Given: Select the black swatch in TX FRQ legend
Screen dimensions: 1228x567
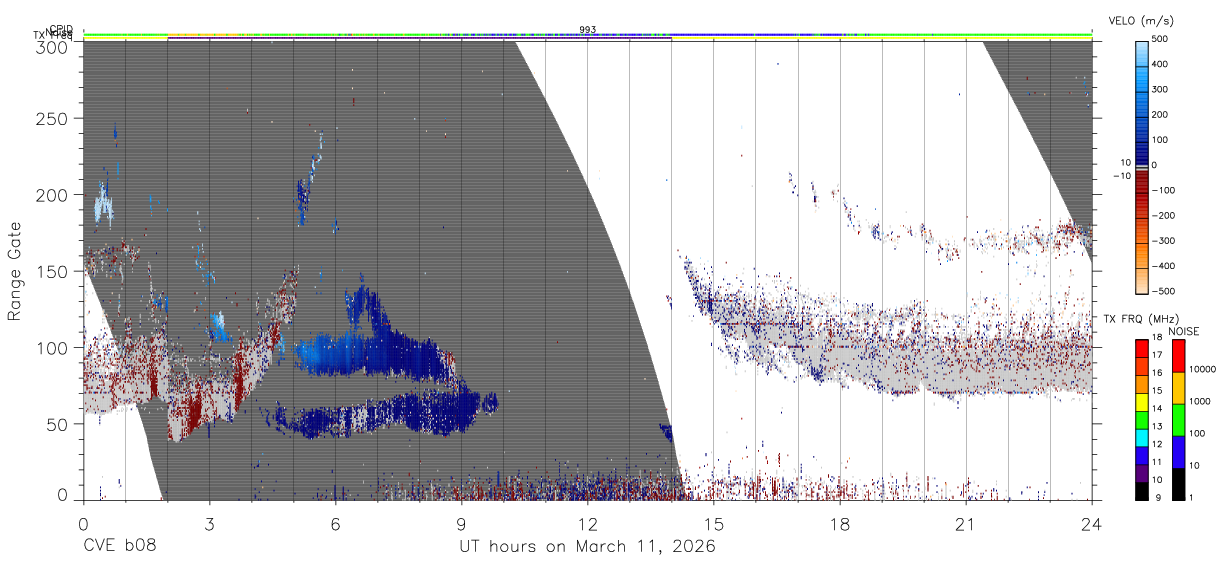Looking at the screenshot, I should [1141, 491].
